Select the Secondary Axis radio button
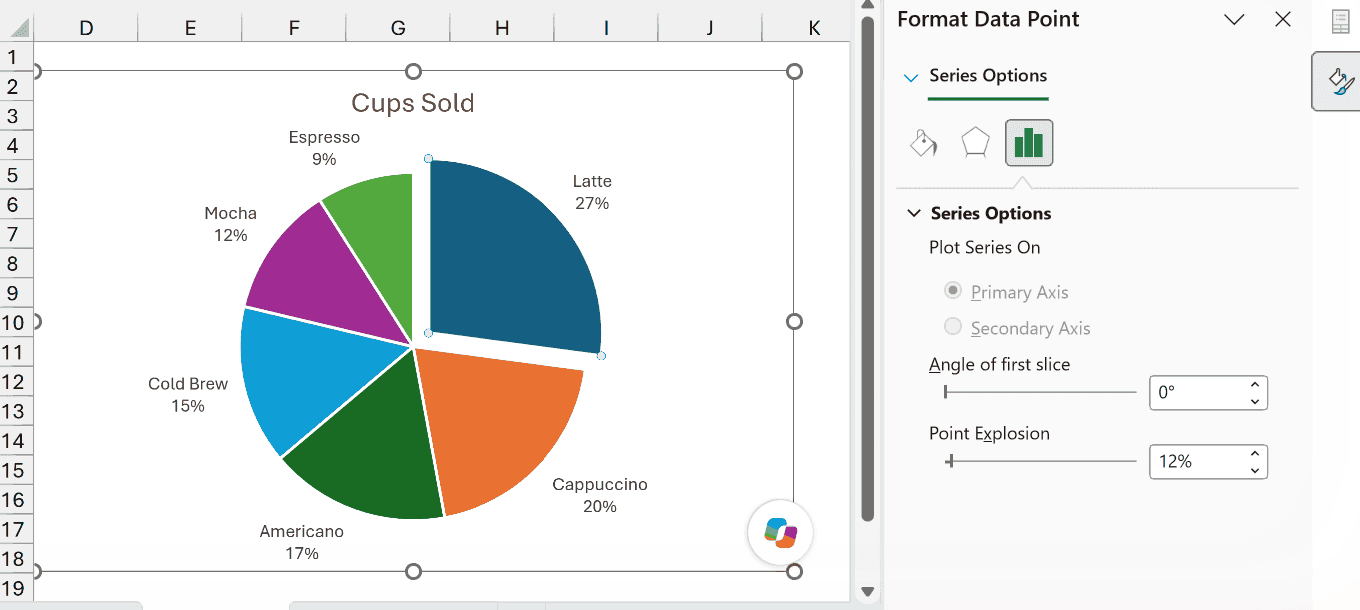 pyautogui.click(x=953, y=327)
